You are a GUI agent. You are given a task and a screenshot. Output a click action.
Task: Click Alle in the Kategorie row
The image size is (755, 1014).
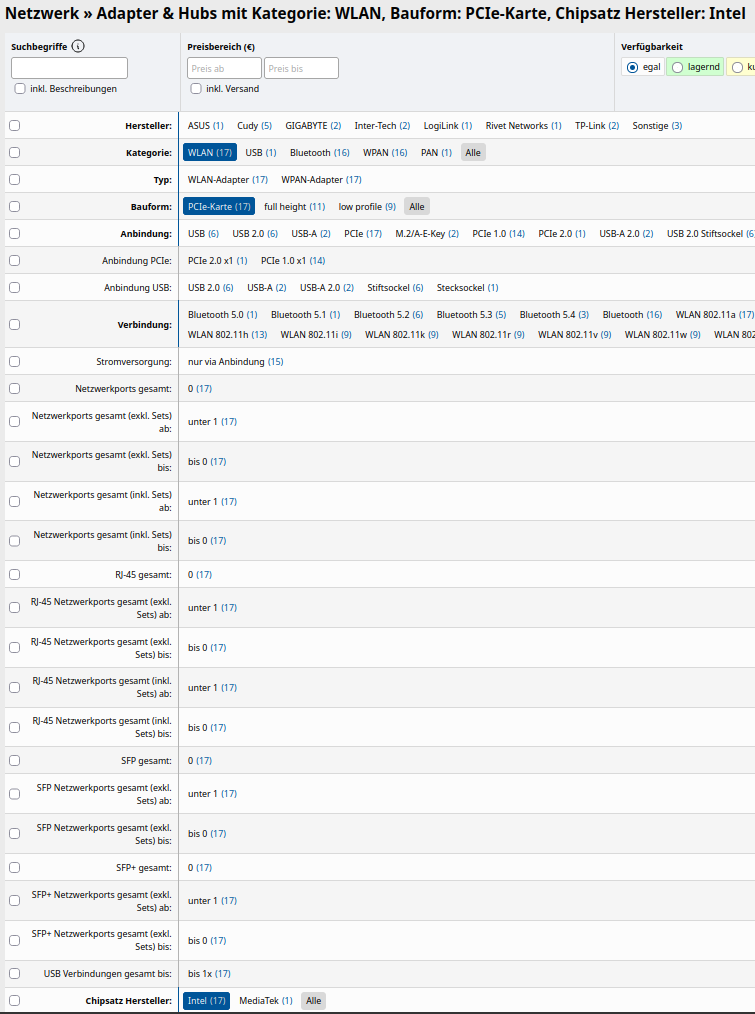point(473,153)
